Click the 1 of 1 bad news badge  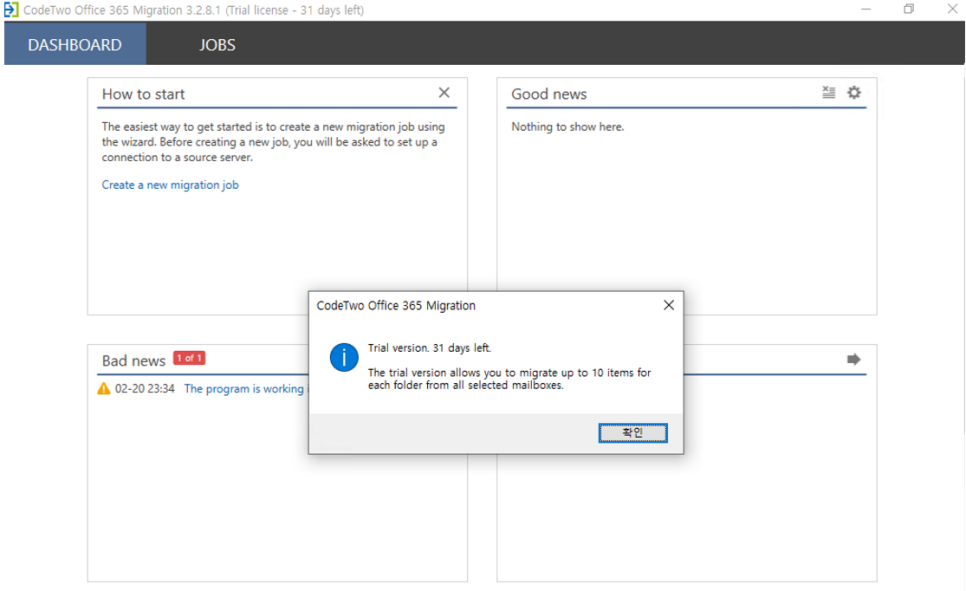pyautogui.click(x=189, y=358)
